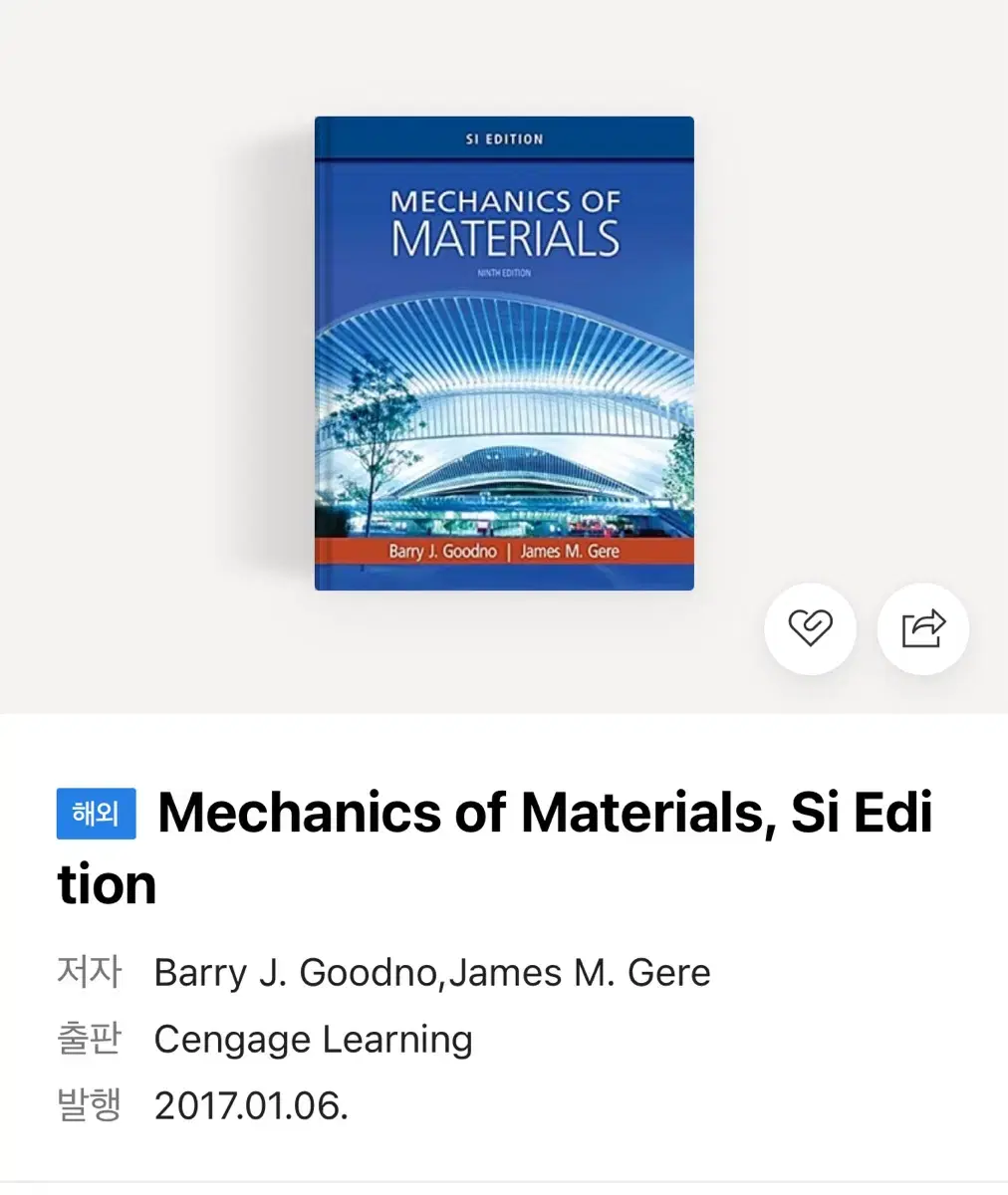Image resolution: width=1008 pixels, height=1195 pixels.
Task: Tap James M. Gere name on cover
Action: click(x=569, y=551)
